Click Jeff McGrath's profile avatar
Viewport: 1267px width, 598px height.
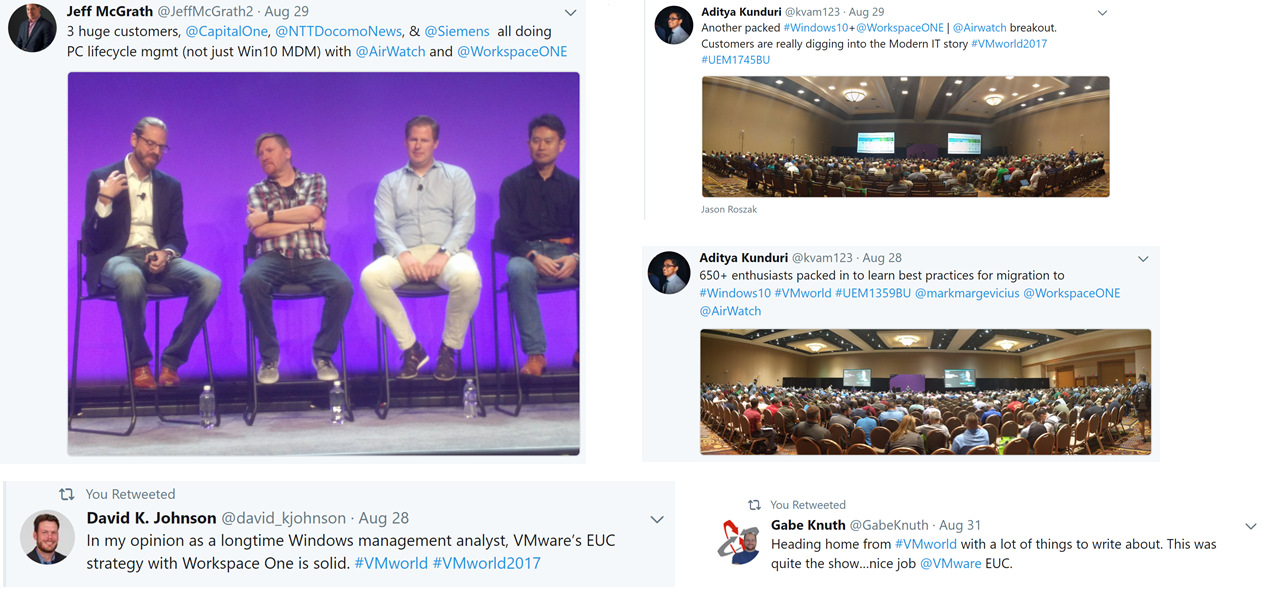click(32, 27)
